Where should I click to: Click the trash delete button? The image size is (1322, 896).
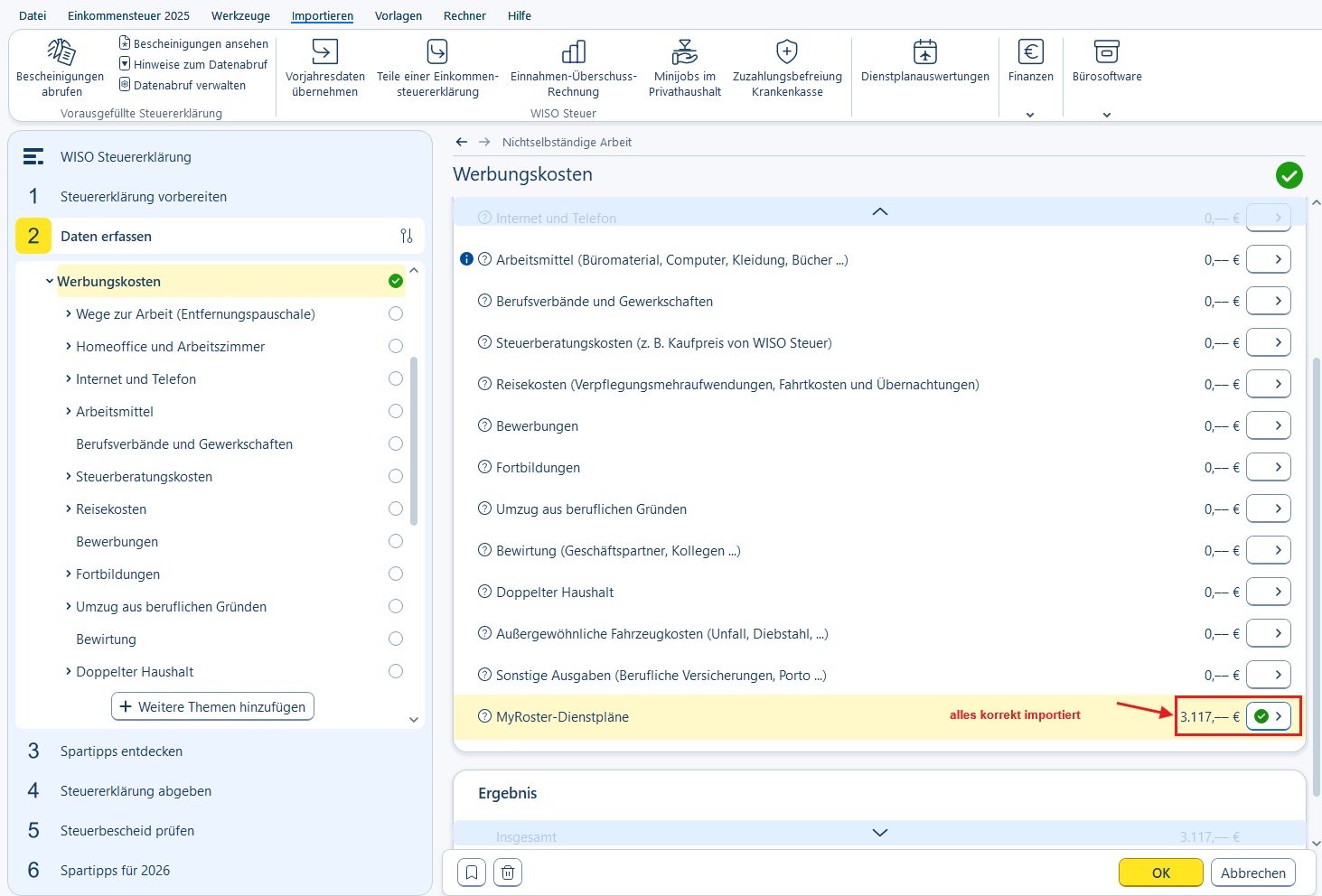(x=508, y=873)
